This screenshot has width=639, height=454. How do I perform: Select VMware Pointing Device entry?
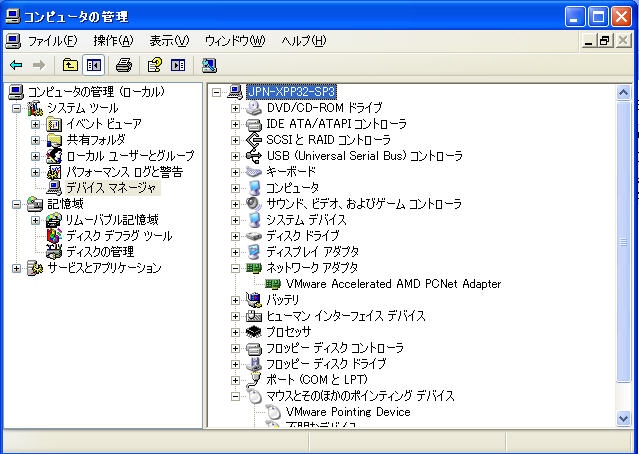click(347, 412)
